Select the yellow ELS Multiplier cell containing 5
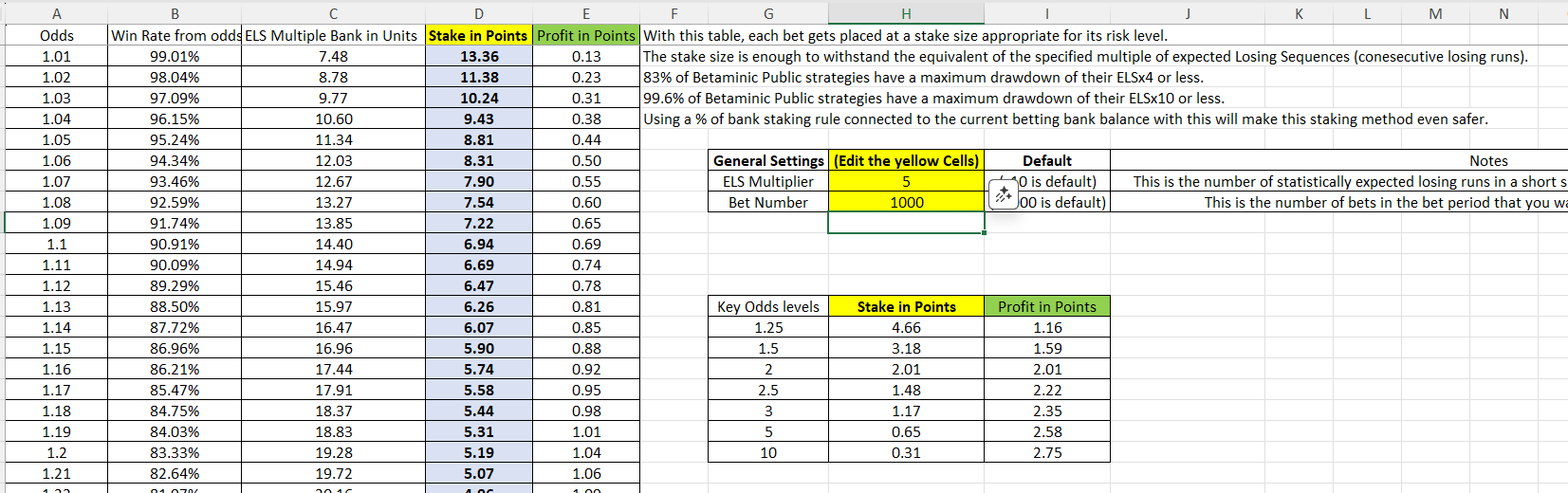Image resolution: width=1568 pixels, height=493 pixels. click(x=906, y=181)
